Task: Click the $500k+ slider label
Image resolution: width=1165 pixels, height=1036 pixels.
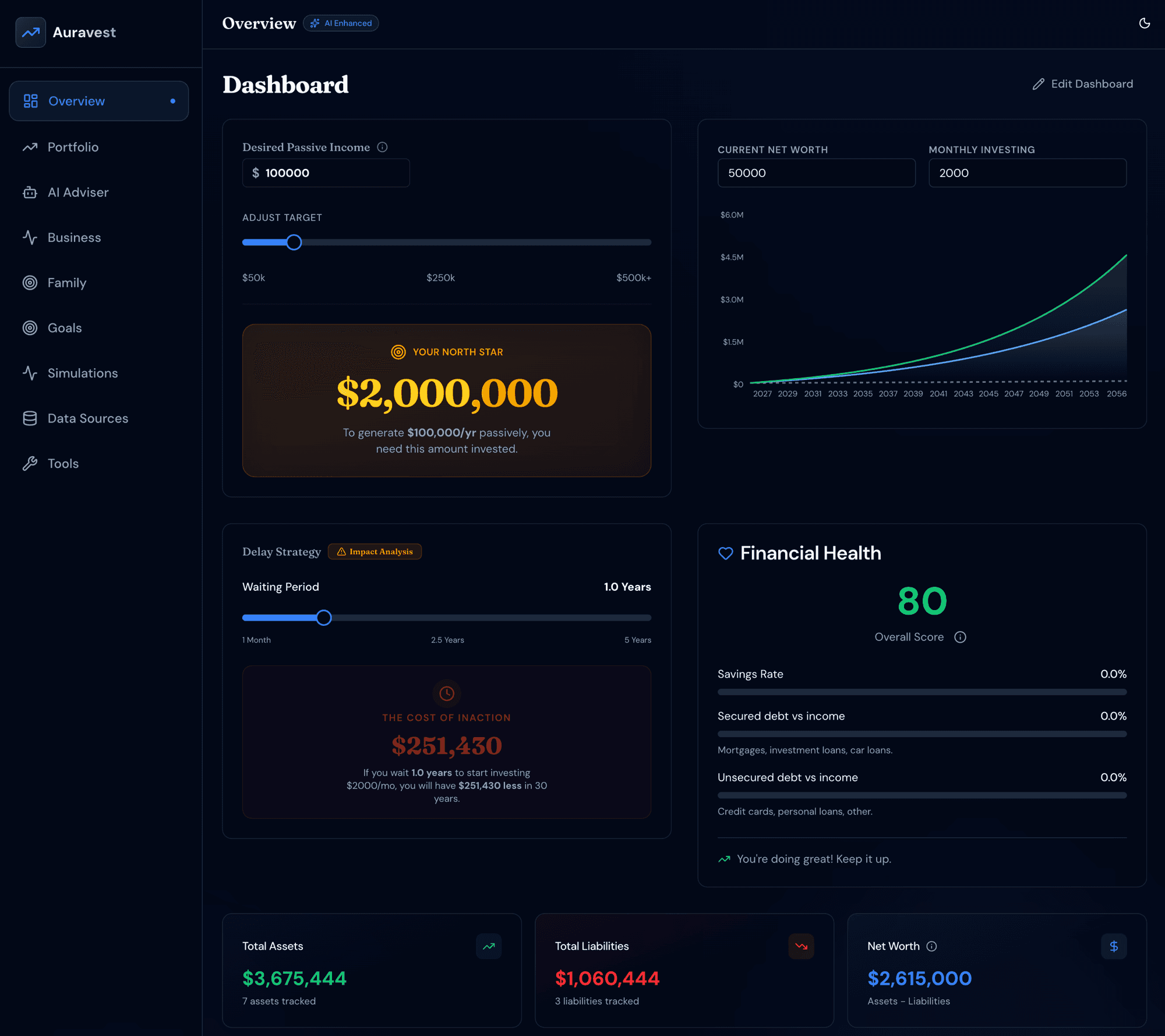Action: (634, 278)
